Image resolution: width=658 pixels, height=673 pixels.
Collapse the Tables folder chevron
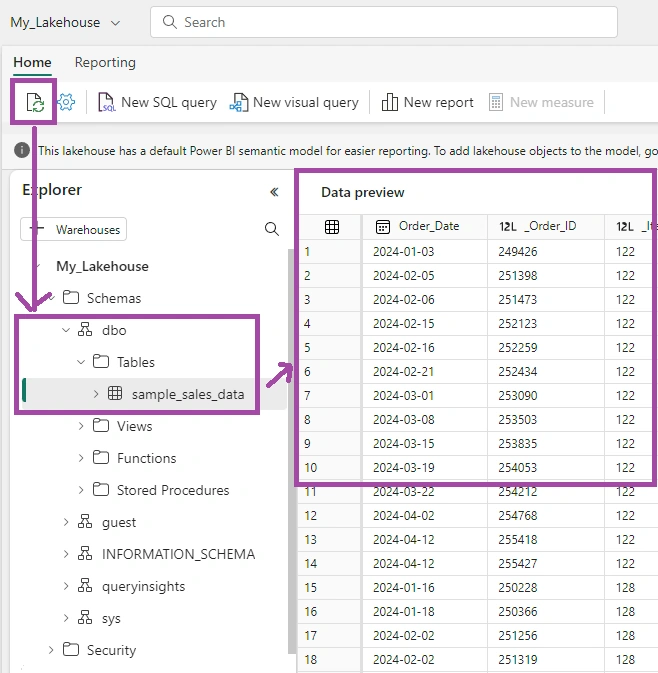coord(81,362)
